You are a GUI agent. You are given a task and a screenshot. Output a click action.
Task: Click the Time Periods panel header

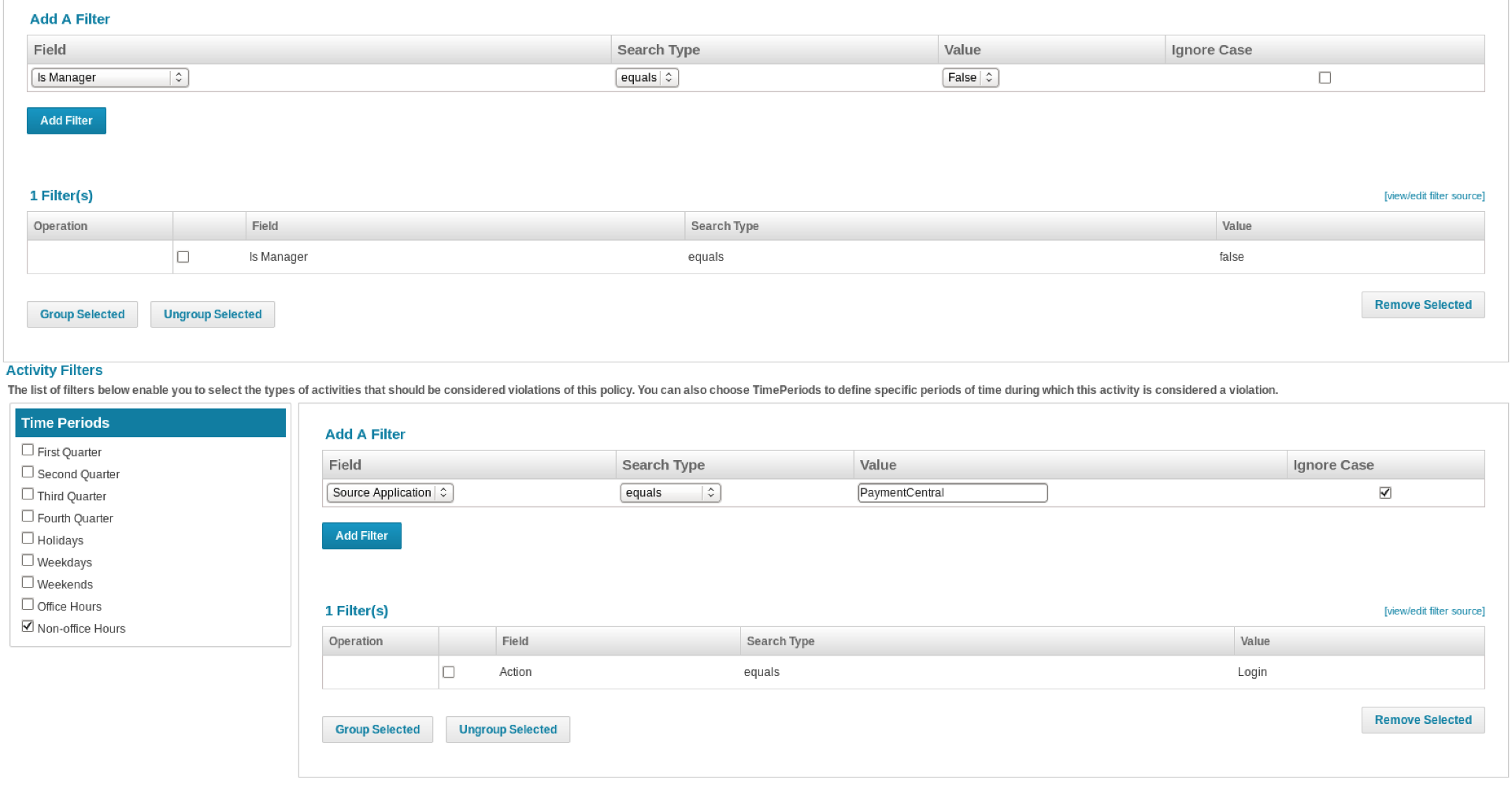click(x=150, y=423)
